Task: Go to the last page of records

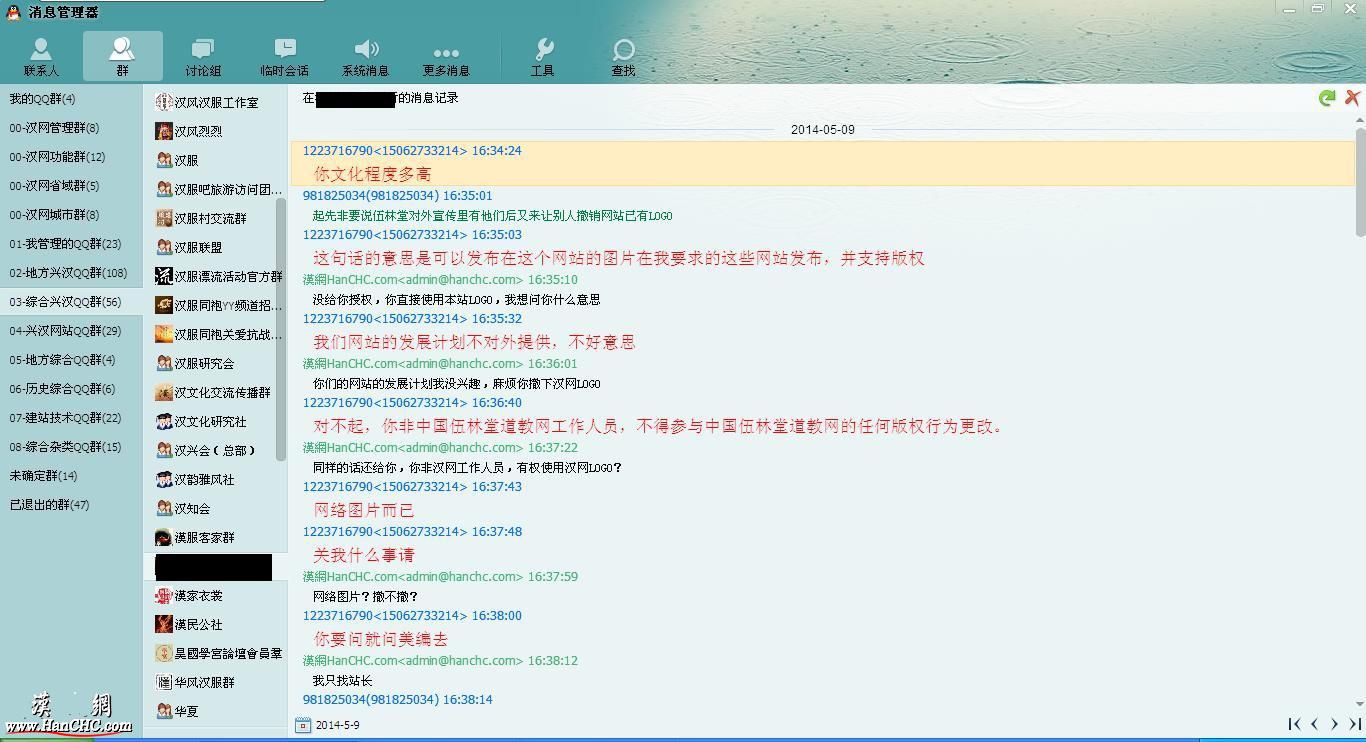Action: tap(1355, 724)
